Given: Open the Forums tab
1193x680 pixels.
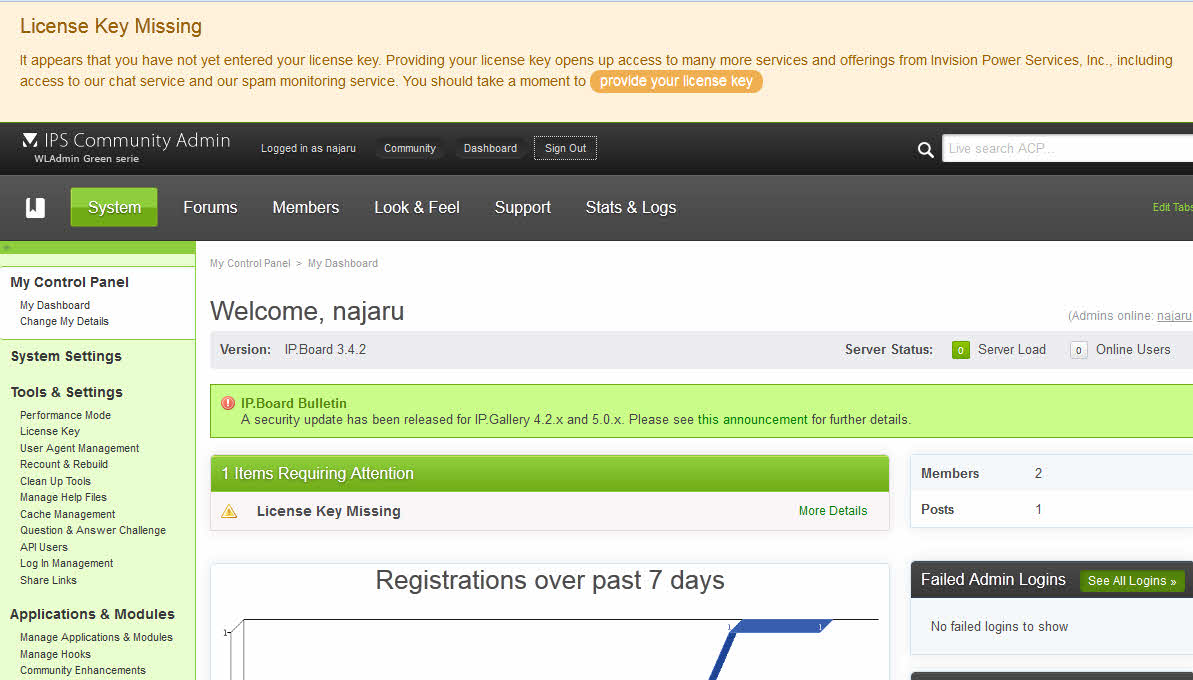Looking at the screenshot, I should click(x=210, y=207).
